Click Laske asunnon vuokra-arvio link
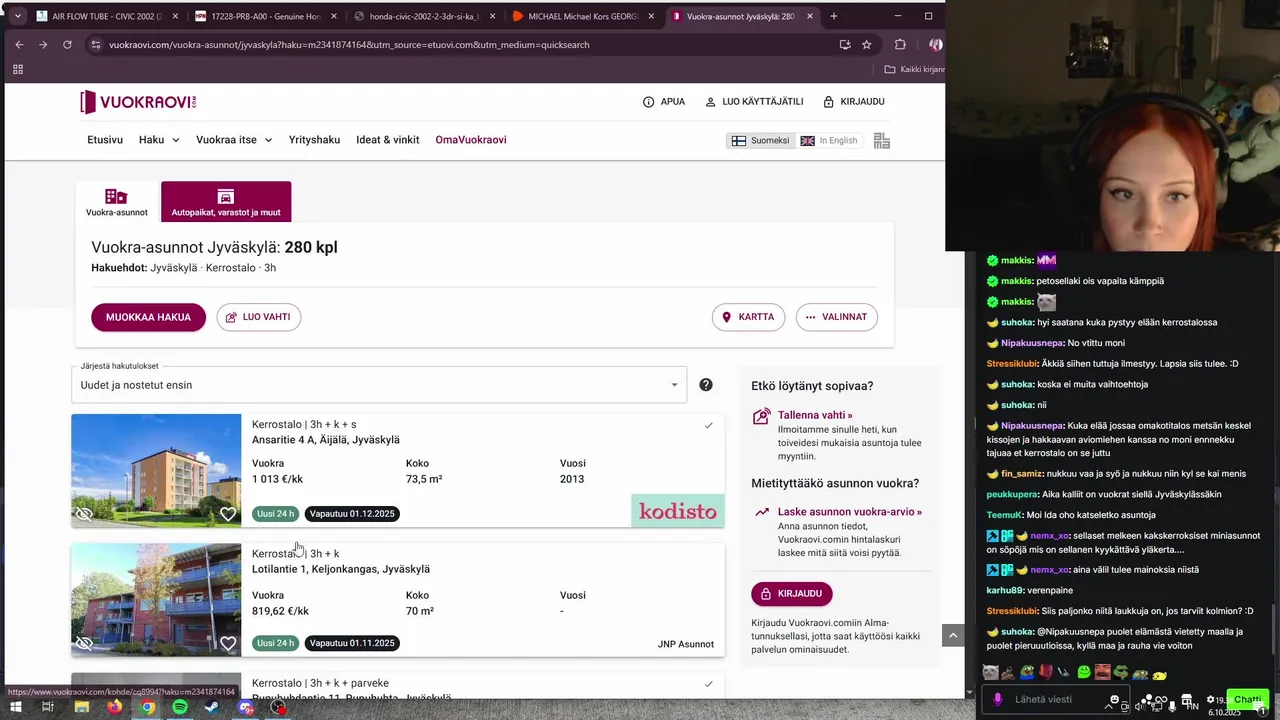Screen dimensions: 1280x720 pyautogui.click(x=850, y=512)
